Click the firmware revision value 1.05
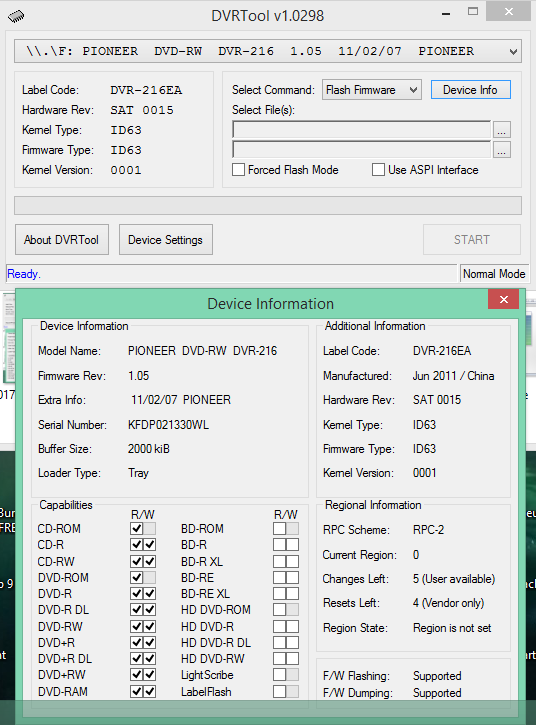Screen dimensions: 536x725 [x=139, y=375]
